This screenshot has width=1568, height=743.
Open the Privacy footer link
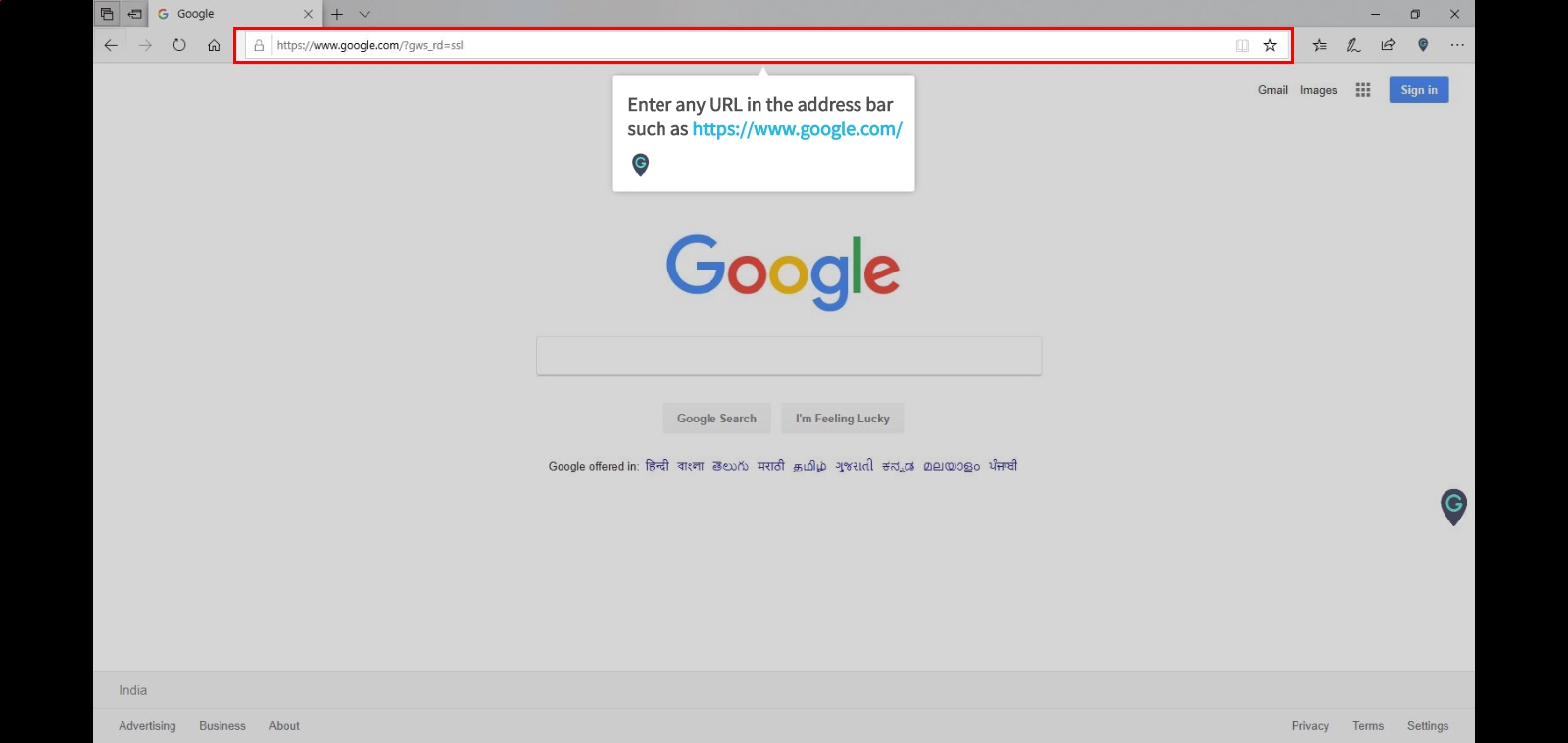click(x=1310, y=726)
